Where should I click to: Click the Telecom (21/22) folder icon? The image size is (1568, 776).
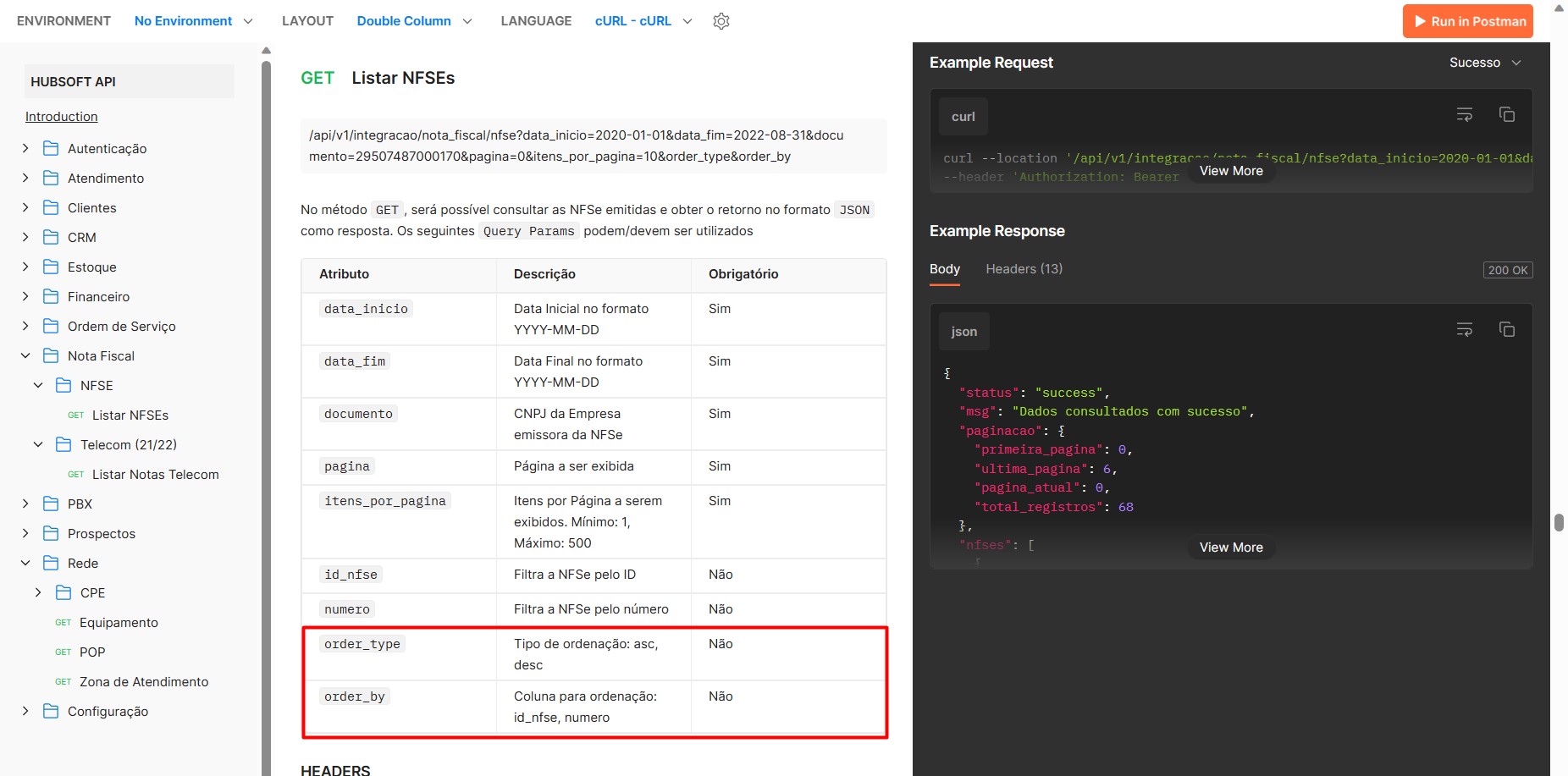[63, 444]
